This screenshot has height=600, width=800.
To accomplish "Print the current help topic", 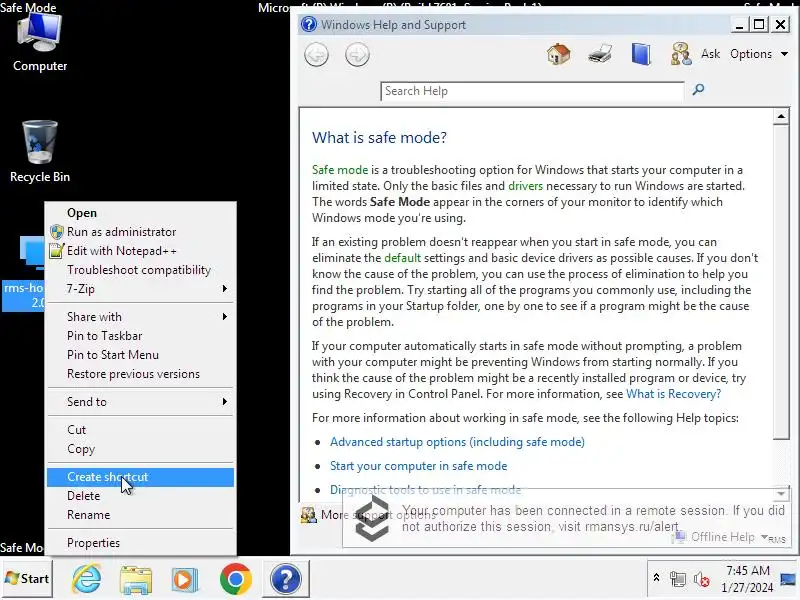I will (x=600, y=54).
